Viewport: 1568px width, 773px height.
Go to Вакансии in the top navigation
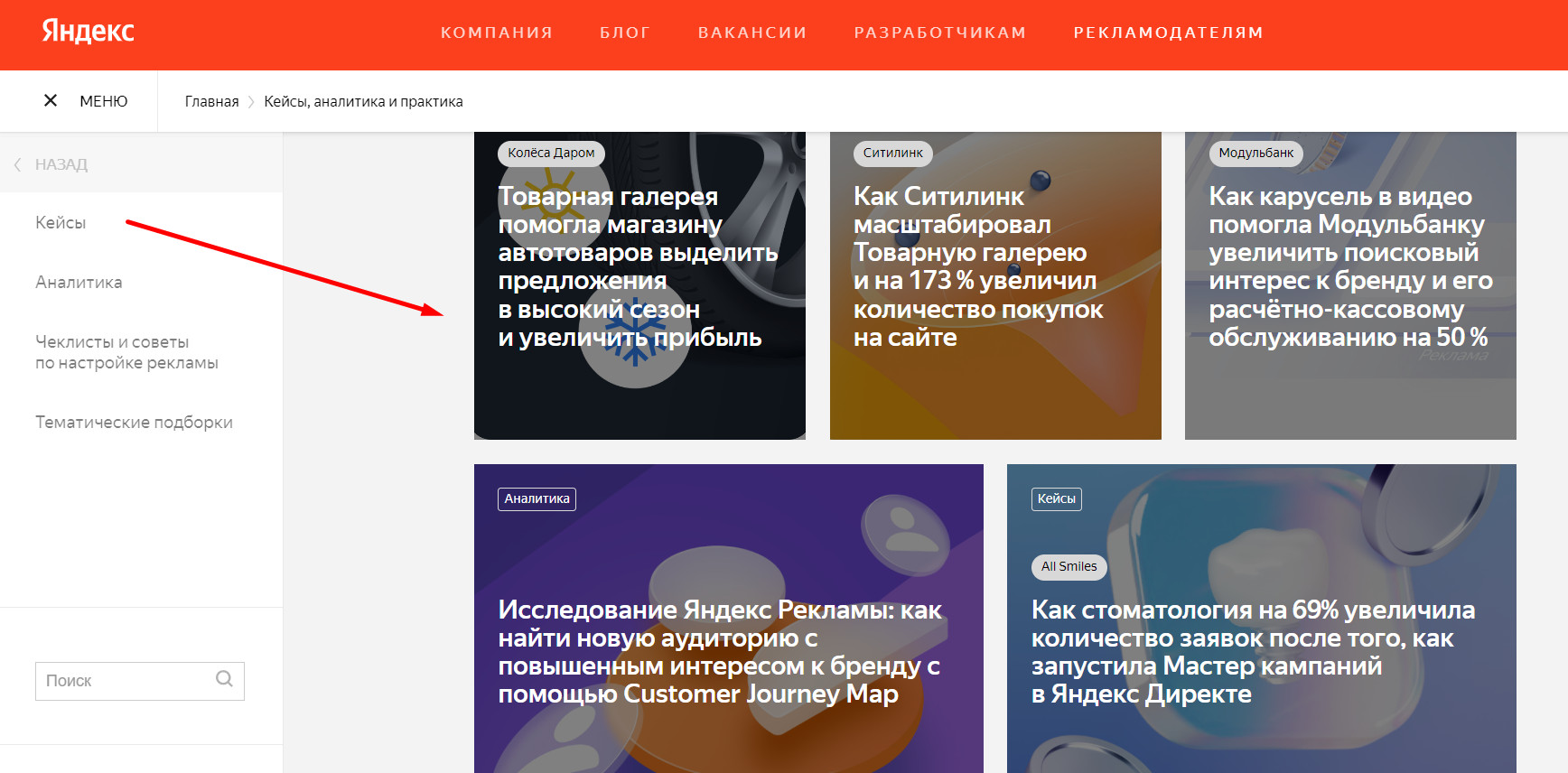click(752, 33)
